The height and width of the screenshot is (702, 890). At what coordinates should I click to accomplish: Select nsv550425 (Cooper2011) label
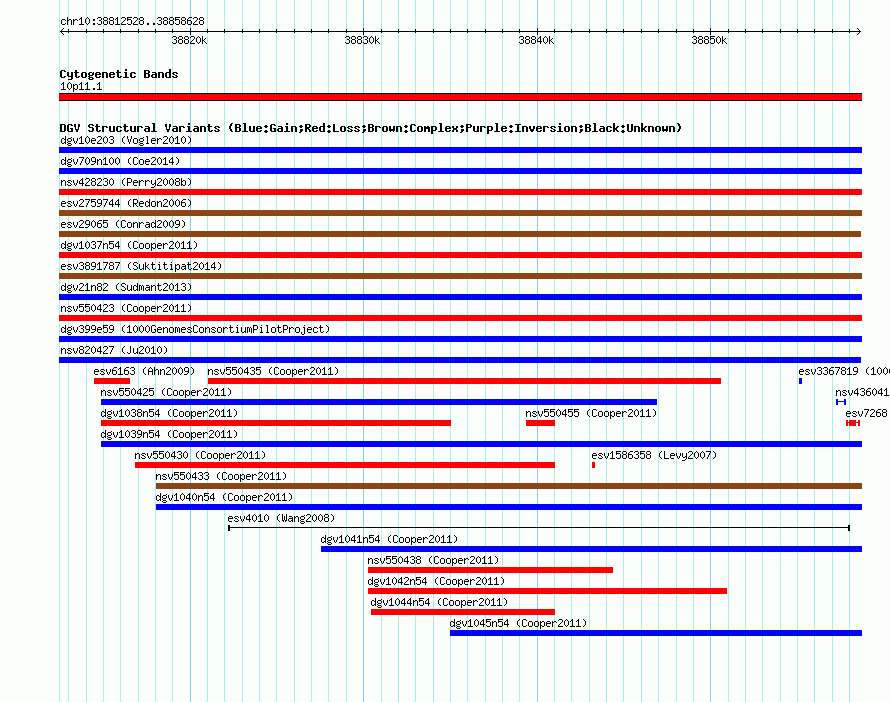coord(166,392)
